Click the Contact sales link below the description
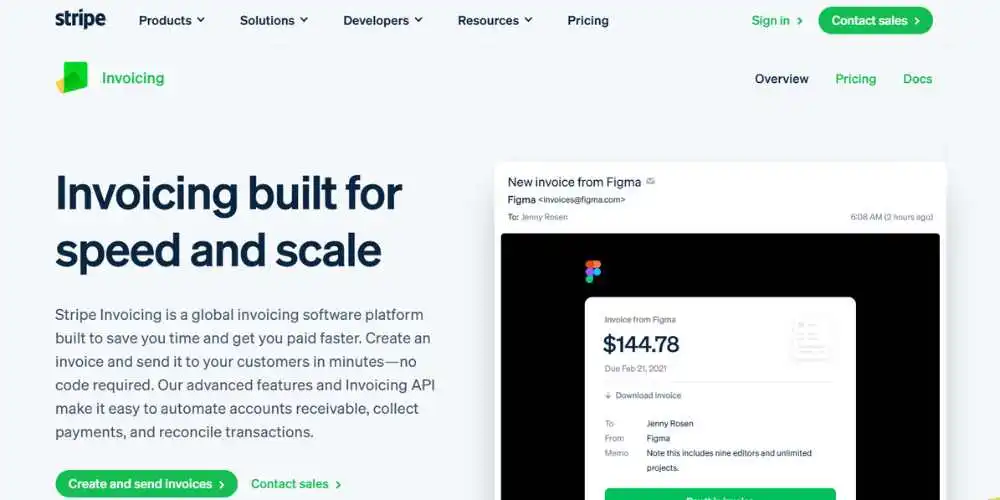The image size is (1000, 500). 296,484
